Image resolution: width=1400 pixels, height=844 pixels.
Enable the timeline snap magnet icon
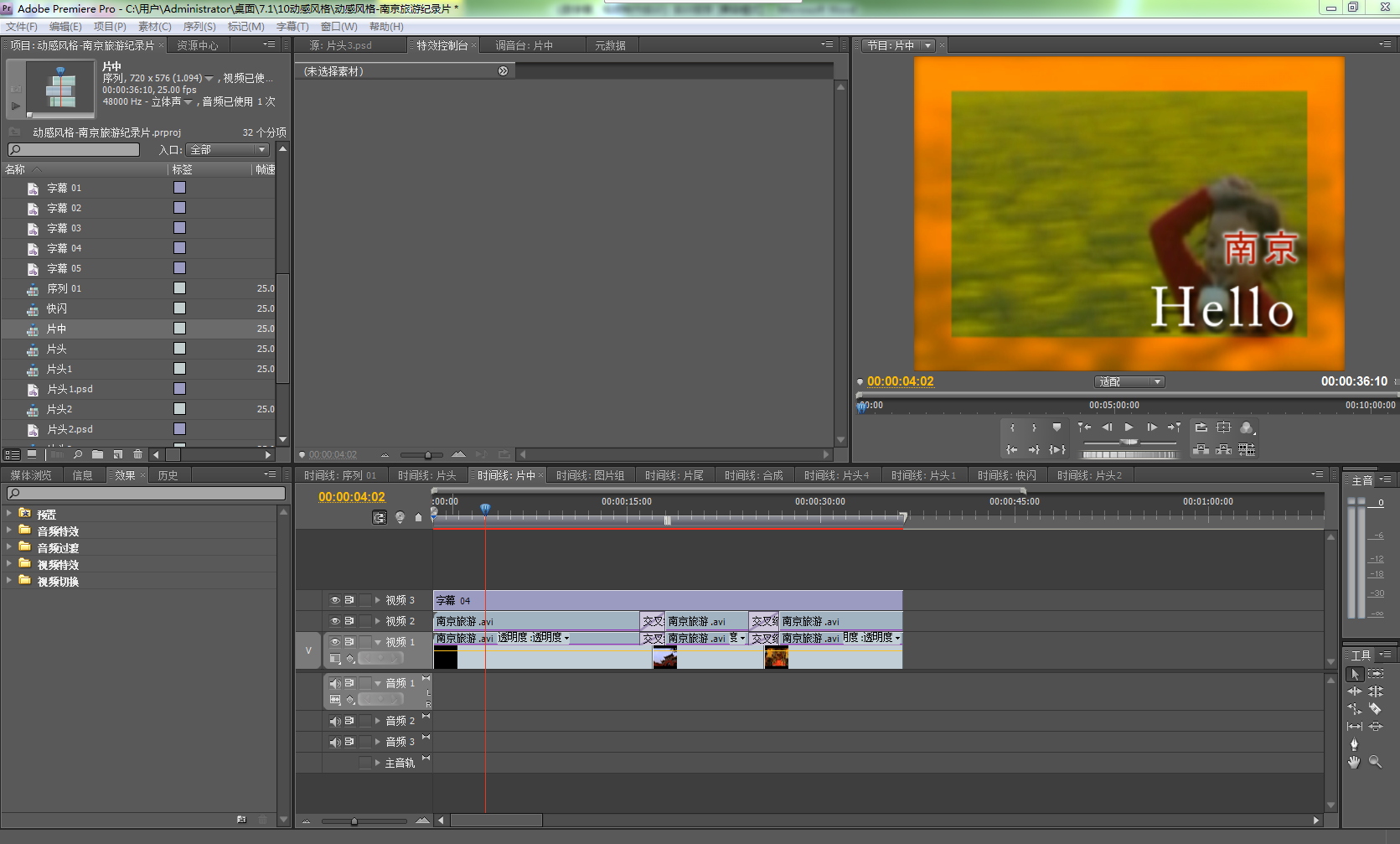coord(380,517)
